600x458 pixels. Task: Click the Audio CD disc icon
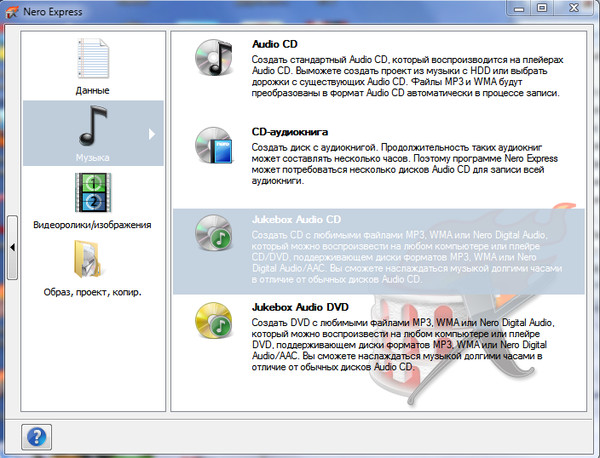coord(214,57)
